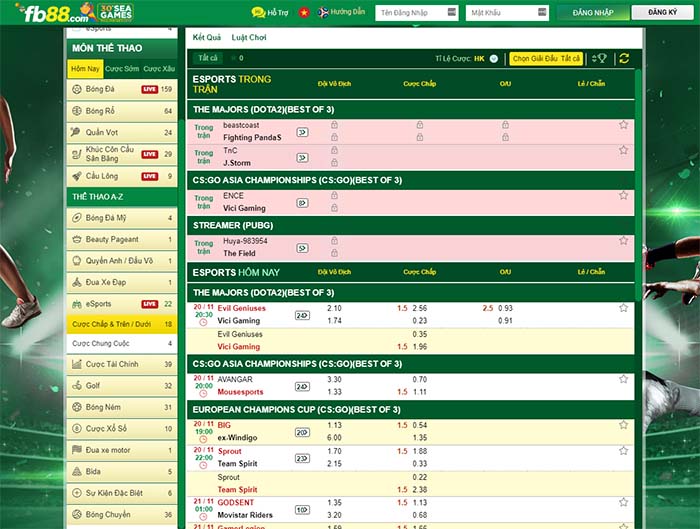This screenshot has height=529, width=700.
Task: Switch to the Cược Sớm tab
Action: [x=122, y=69]
